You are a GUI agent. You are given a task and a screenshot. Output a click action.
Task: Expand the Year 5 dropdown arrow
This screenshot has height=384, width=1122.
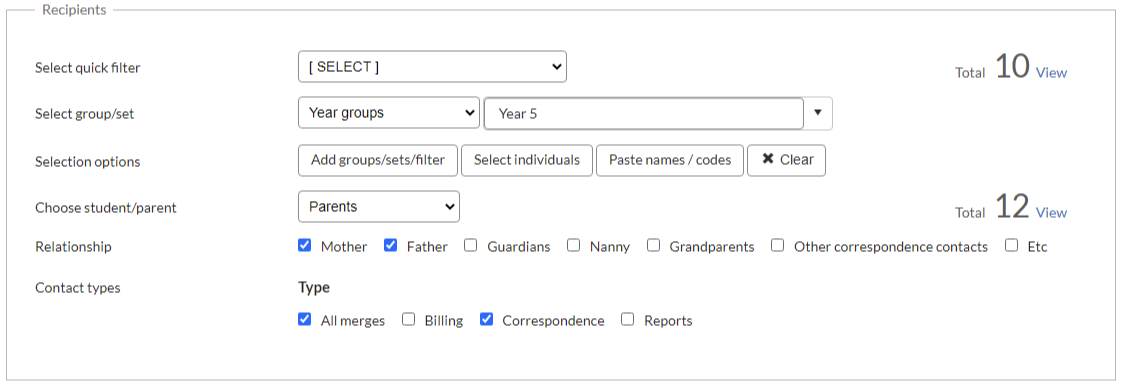[x=819, y=113]
